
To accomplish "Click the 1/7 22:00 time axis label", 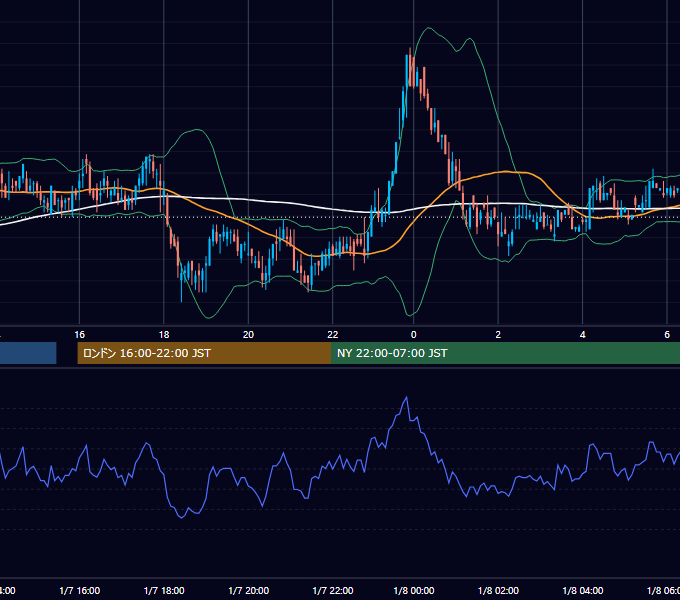I will (333, 590).
